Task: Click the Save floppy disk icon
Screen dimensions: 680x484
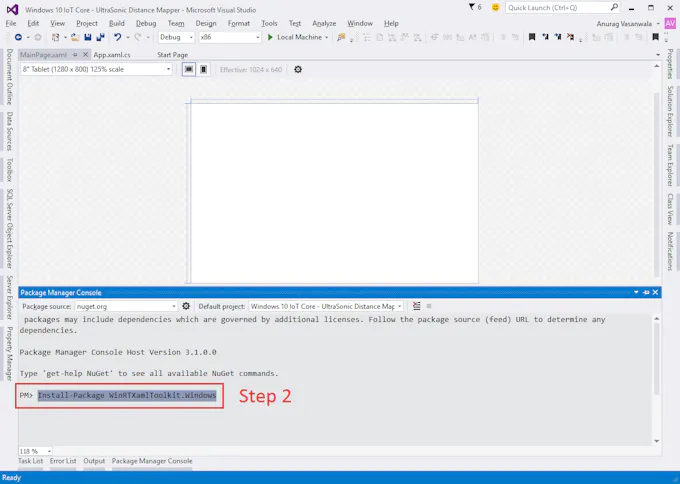Action: 88,37
